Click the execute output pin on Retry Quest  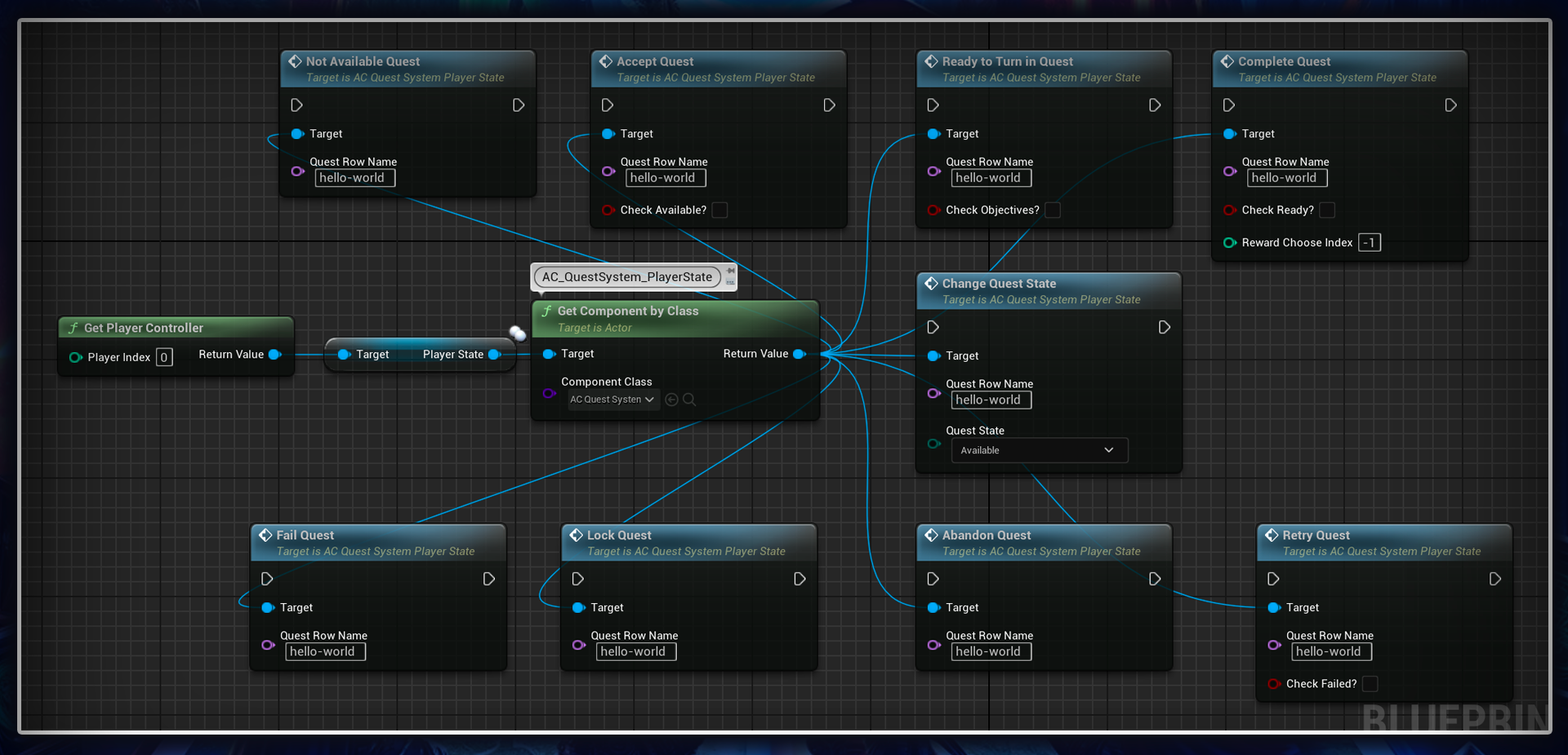click(x=1495, y=579)
